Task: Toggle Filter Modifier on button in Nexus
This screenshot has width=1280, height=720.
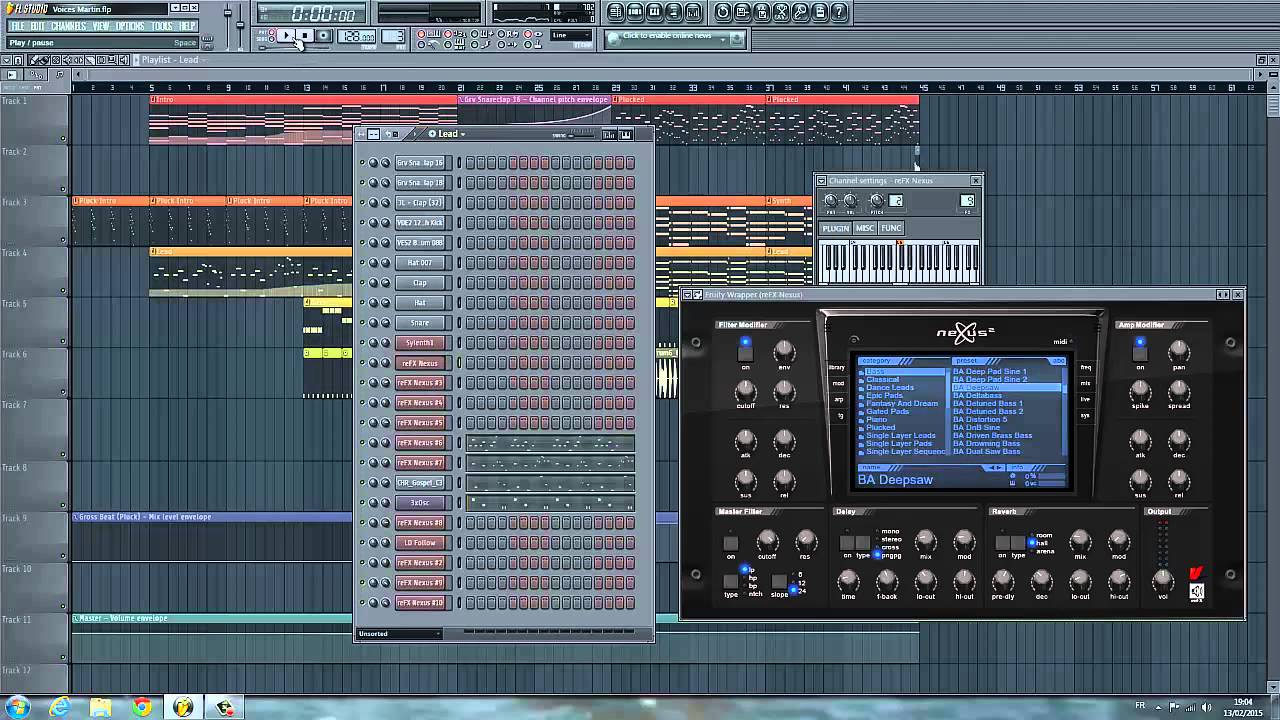Action: pyautogui.click(x=746, y=354)
